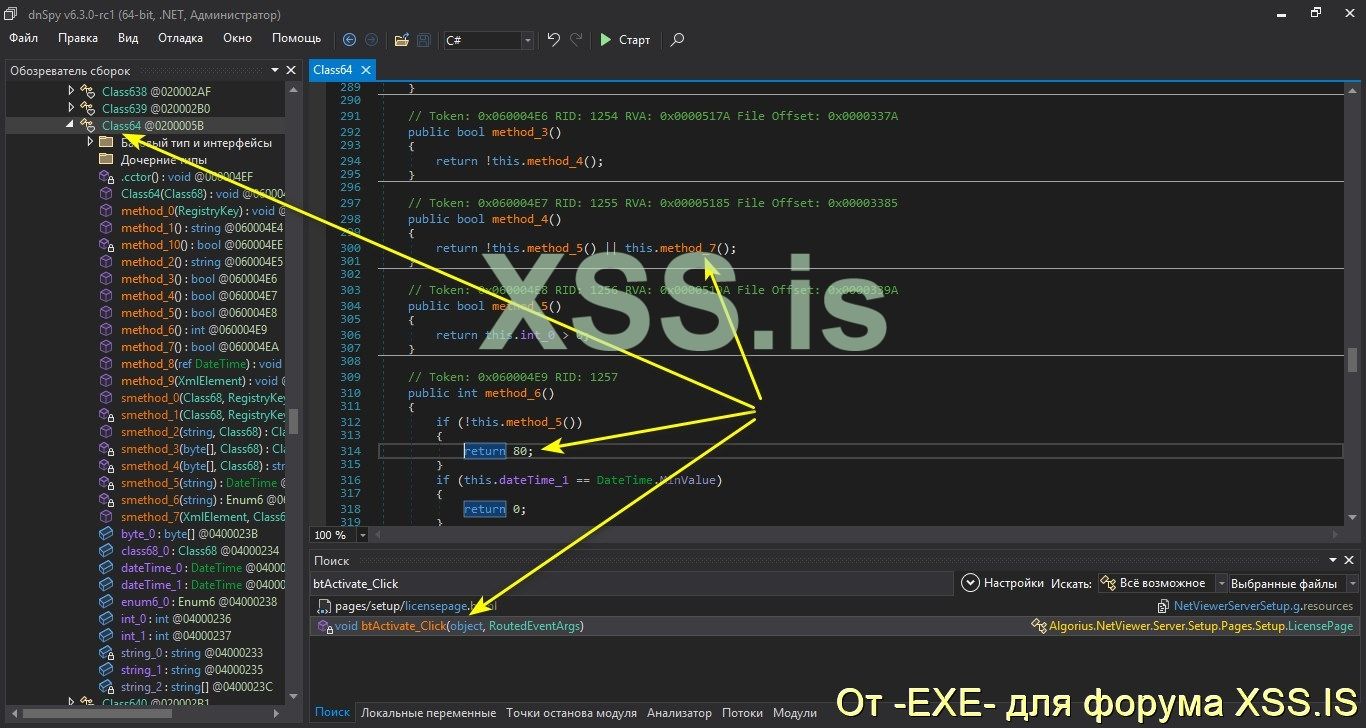Select smethod_2(string, Class68) in the tree
Screen dimensions: 1366x728
click(x=192, y=432)
